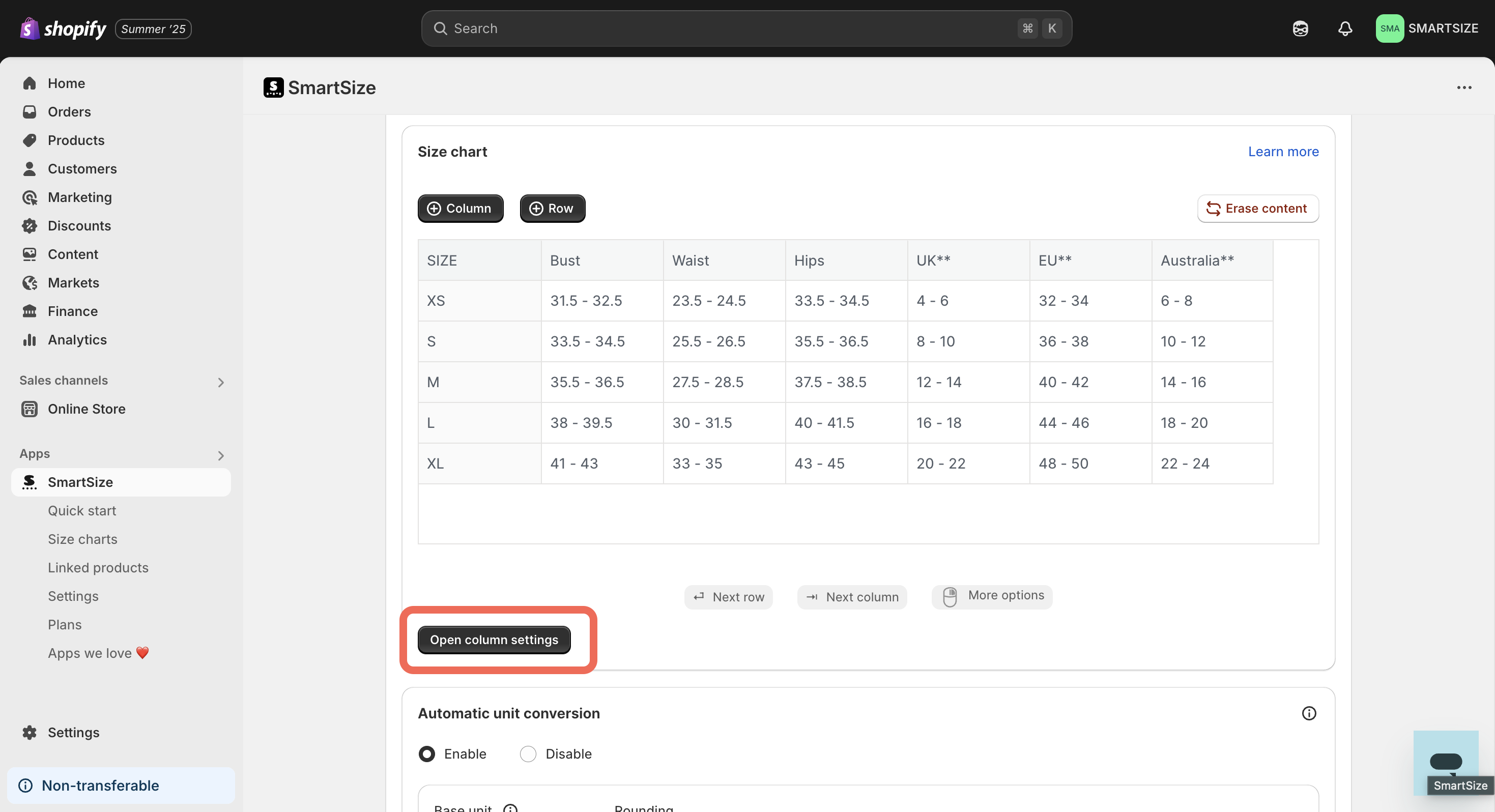Open Plans submenu item
1495x812 pixels.
click(x=65, y=625)
